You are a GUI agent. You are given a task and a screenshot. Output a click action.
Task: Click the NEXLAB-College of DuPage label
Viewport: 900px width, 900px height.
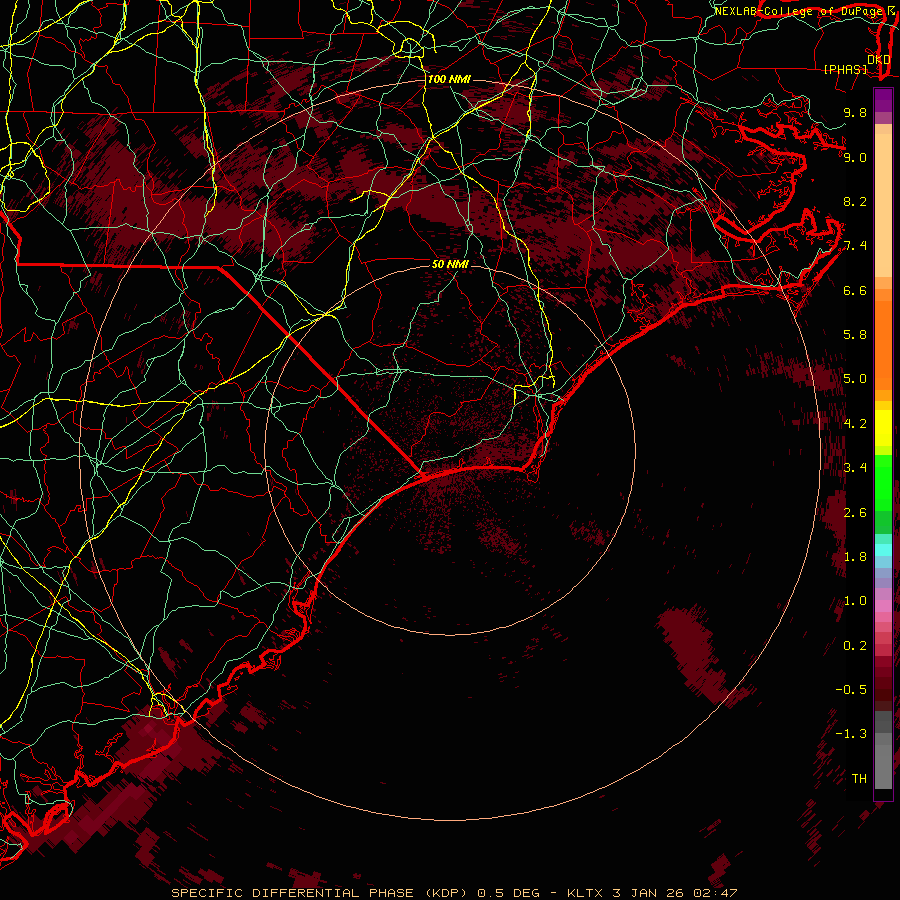[801, 11]
